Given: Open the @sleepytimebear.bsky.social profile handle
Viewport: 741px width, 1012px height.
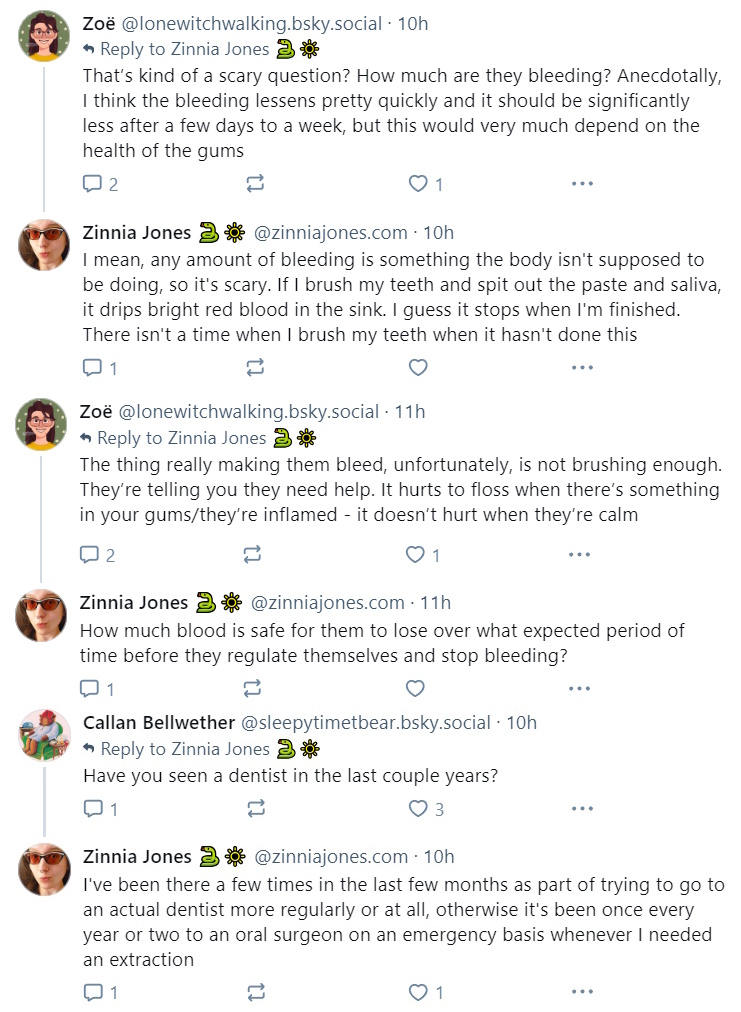Looking at the screenshot, I should 365,723.
